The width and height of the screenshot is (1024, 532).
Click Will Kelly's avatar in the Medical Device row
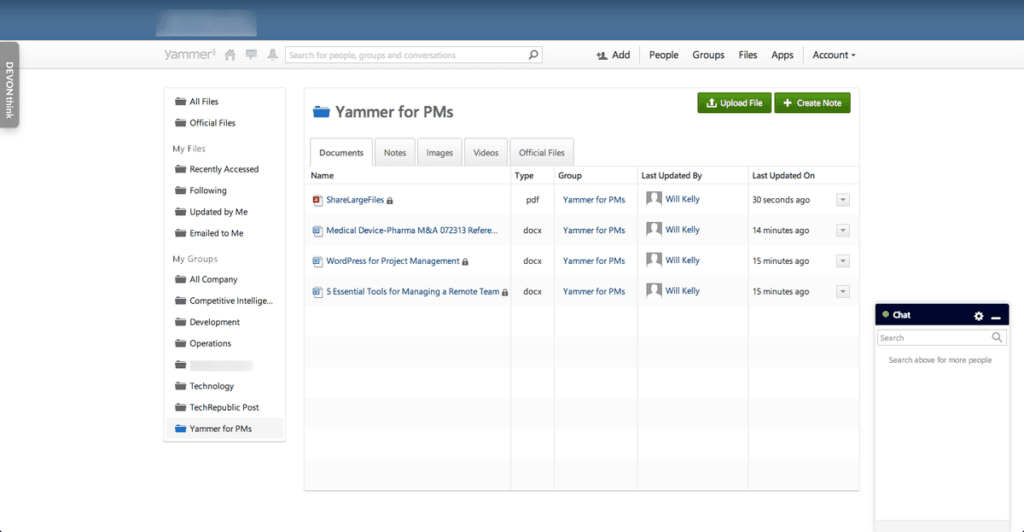tap(654, 230)
